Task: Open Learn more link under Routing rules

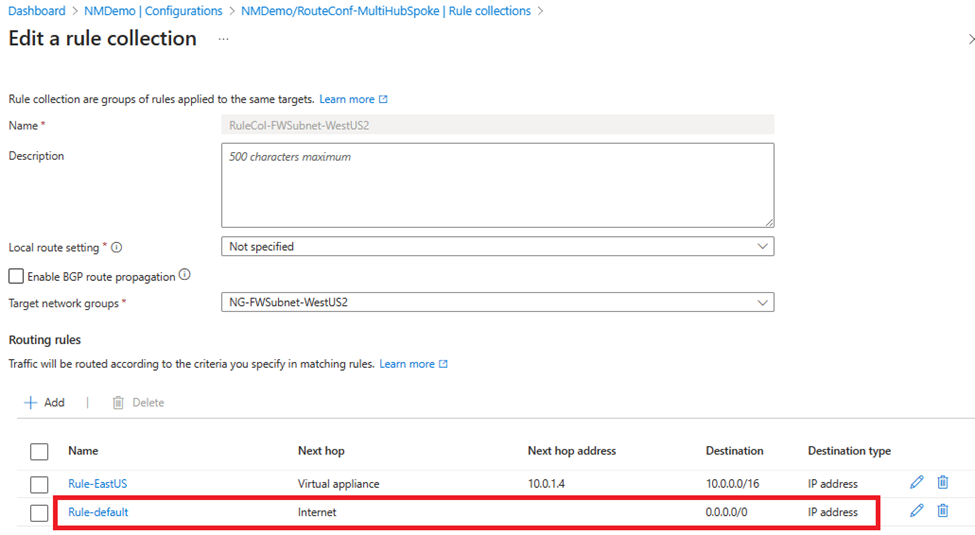Action: pyautogui.click(x=414, y=364)
